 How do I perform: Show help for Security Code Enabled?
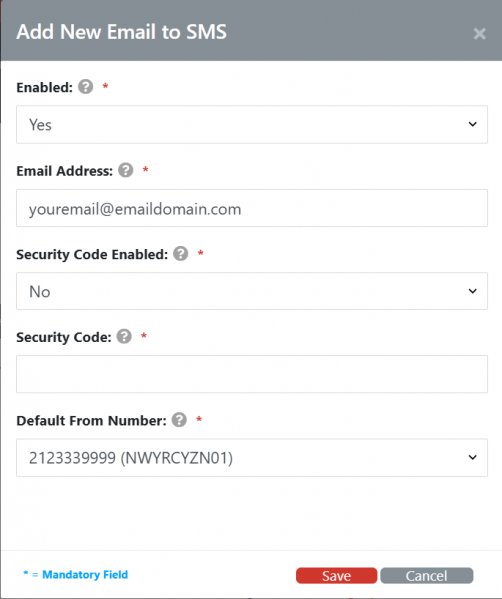click(x=181, y=253)
